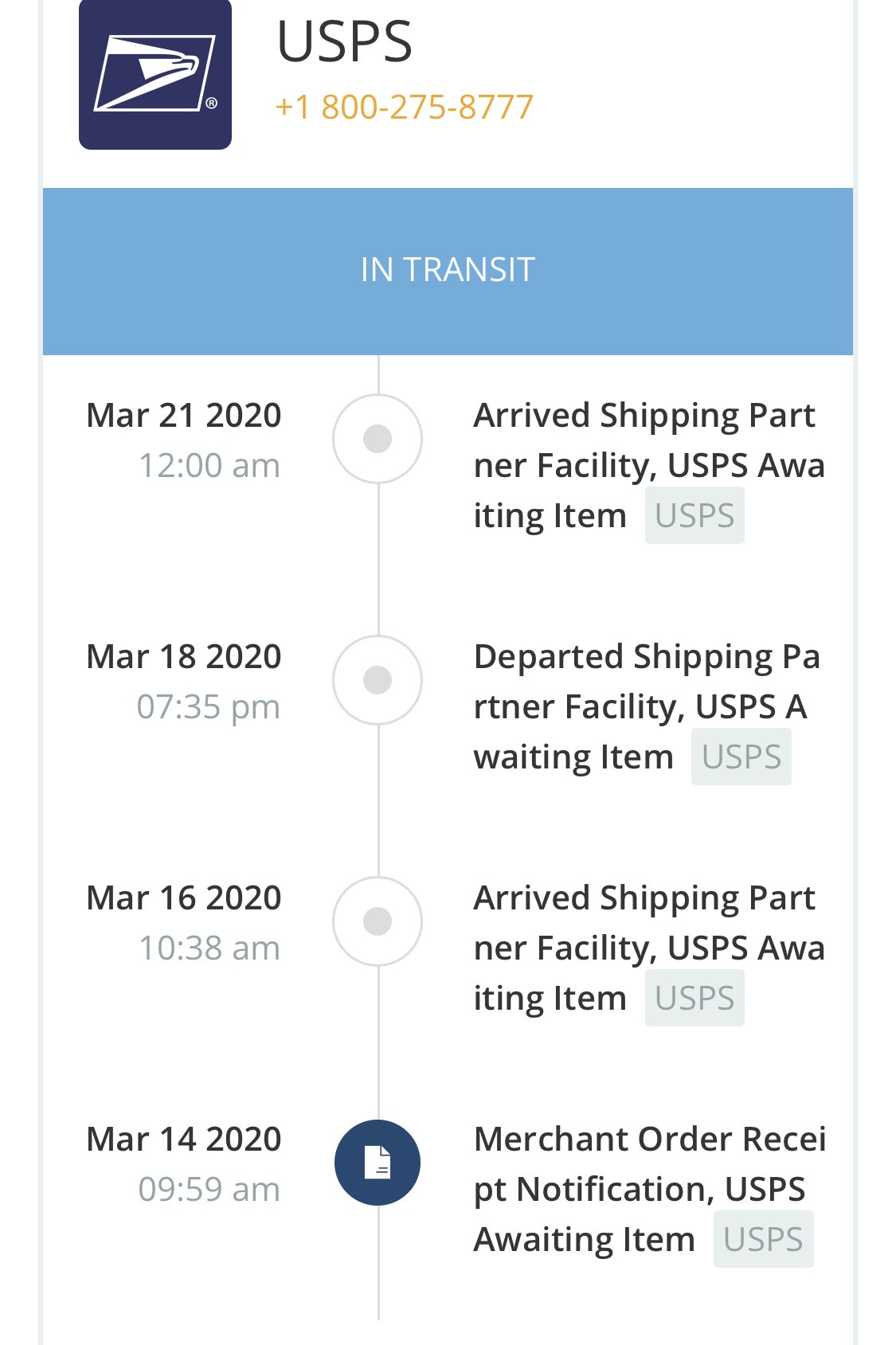Tap USPS tag on Mar 16 event
This screenshot has width=896, height=1345.
(694, 999)
